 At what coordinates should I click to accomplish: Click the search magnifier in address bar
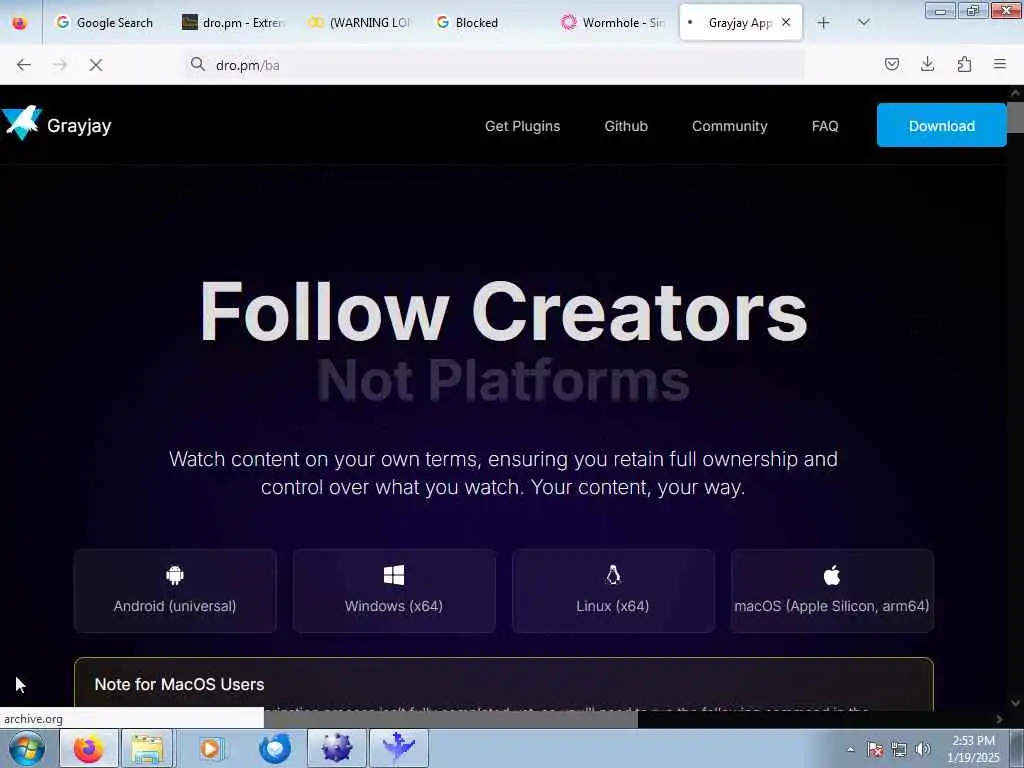[198, 64]
